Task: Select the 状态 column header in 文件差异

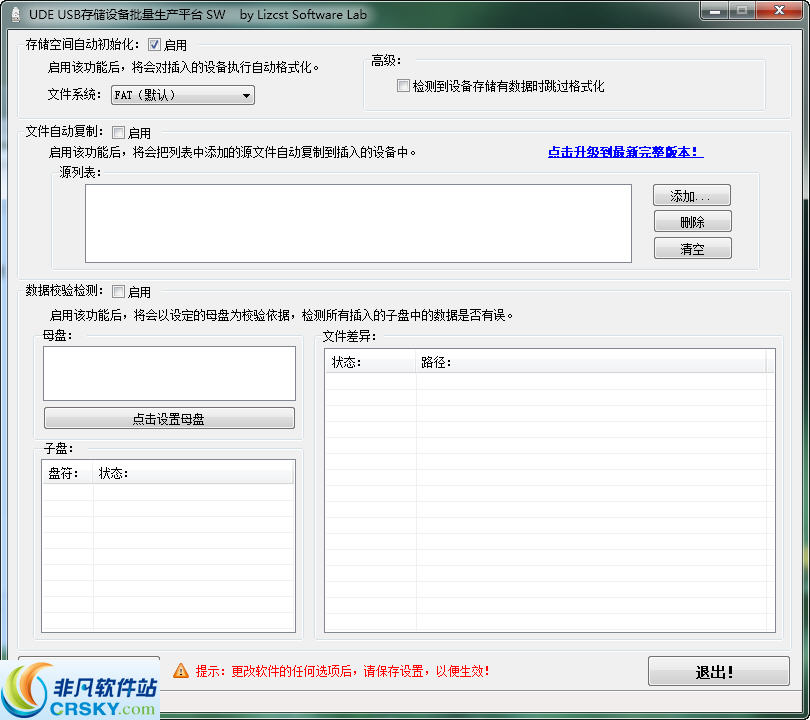Action: (x=371, y=362)
